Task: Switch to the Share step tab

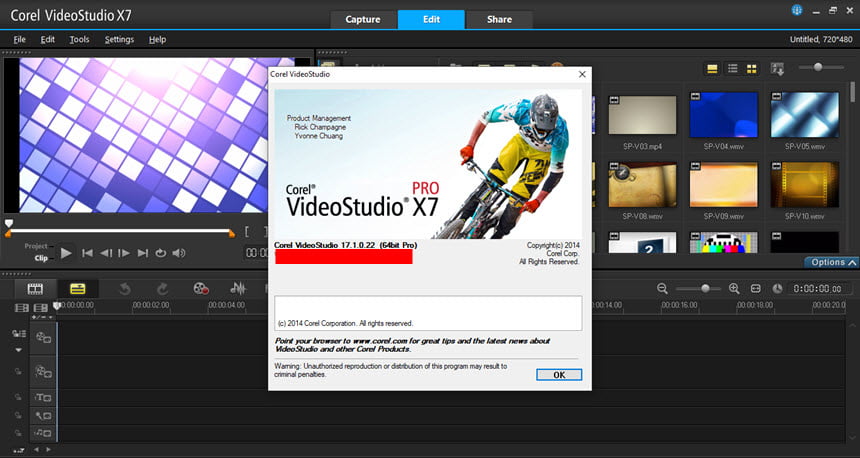Action: coord(499,19)
